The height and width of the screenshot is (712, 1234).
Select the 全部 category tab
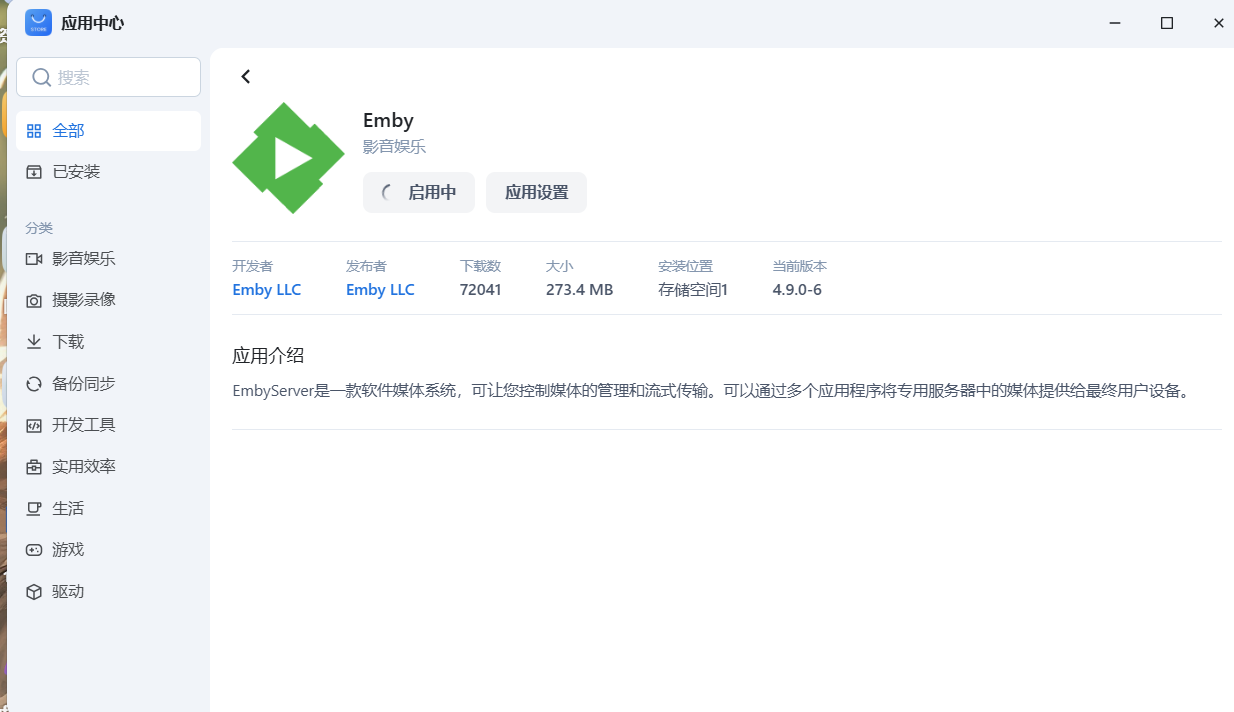pos(109,131)
